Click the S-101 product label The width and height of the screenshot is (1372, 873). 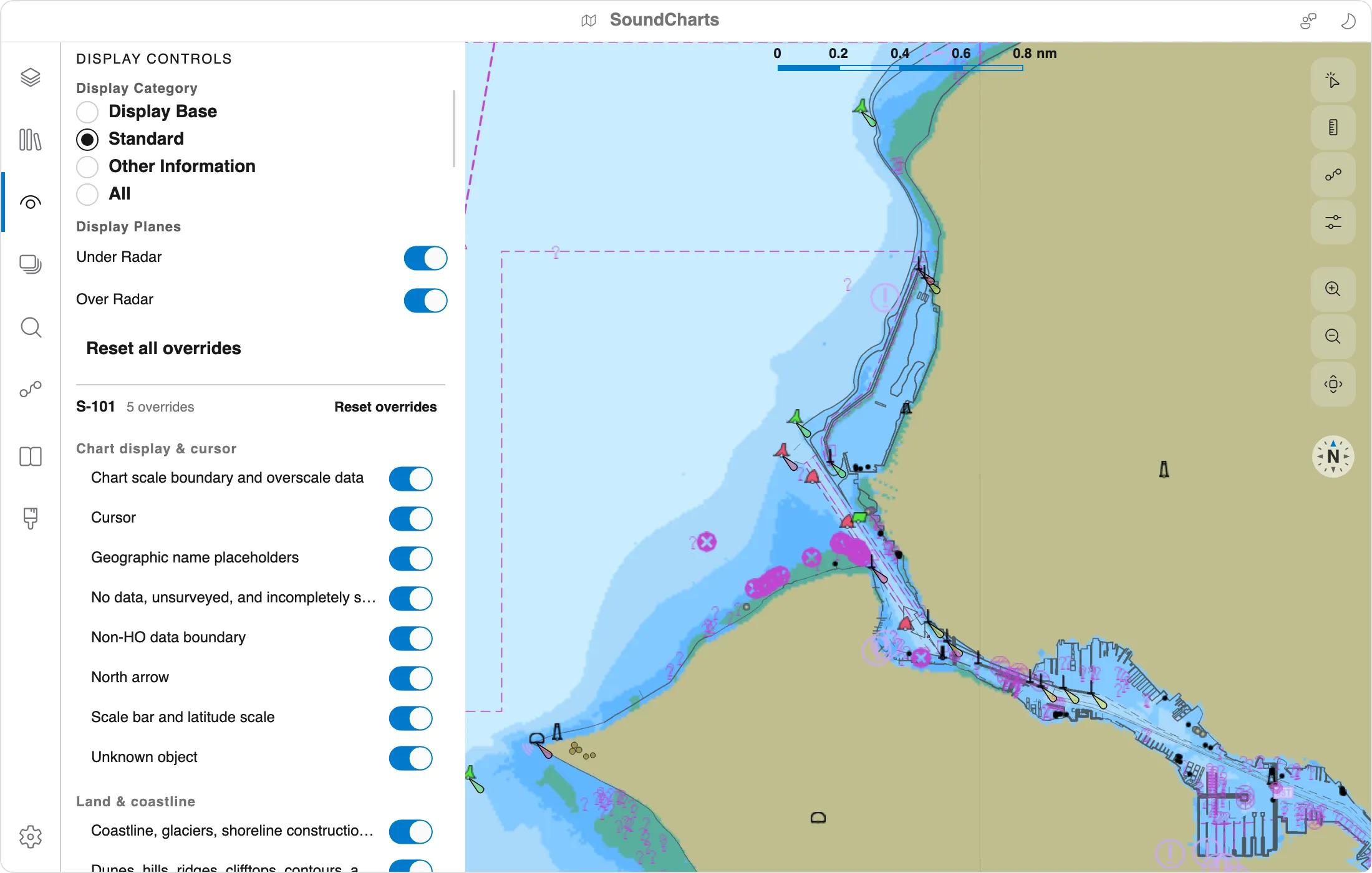tap(95, 407)
